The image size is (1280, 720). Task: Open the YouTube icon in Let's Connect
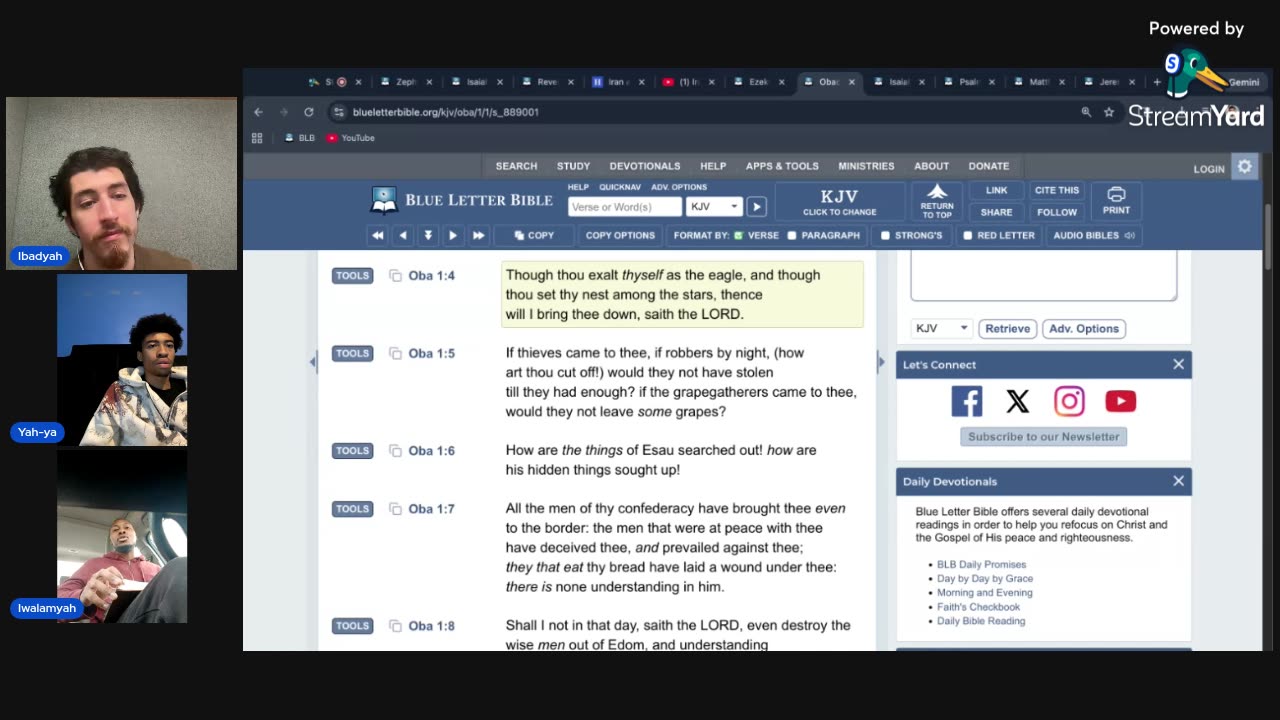coord(1120,401)
